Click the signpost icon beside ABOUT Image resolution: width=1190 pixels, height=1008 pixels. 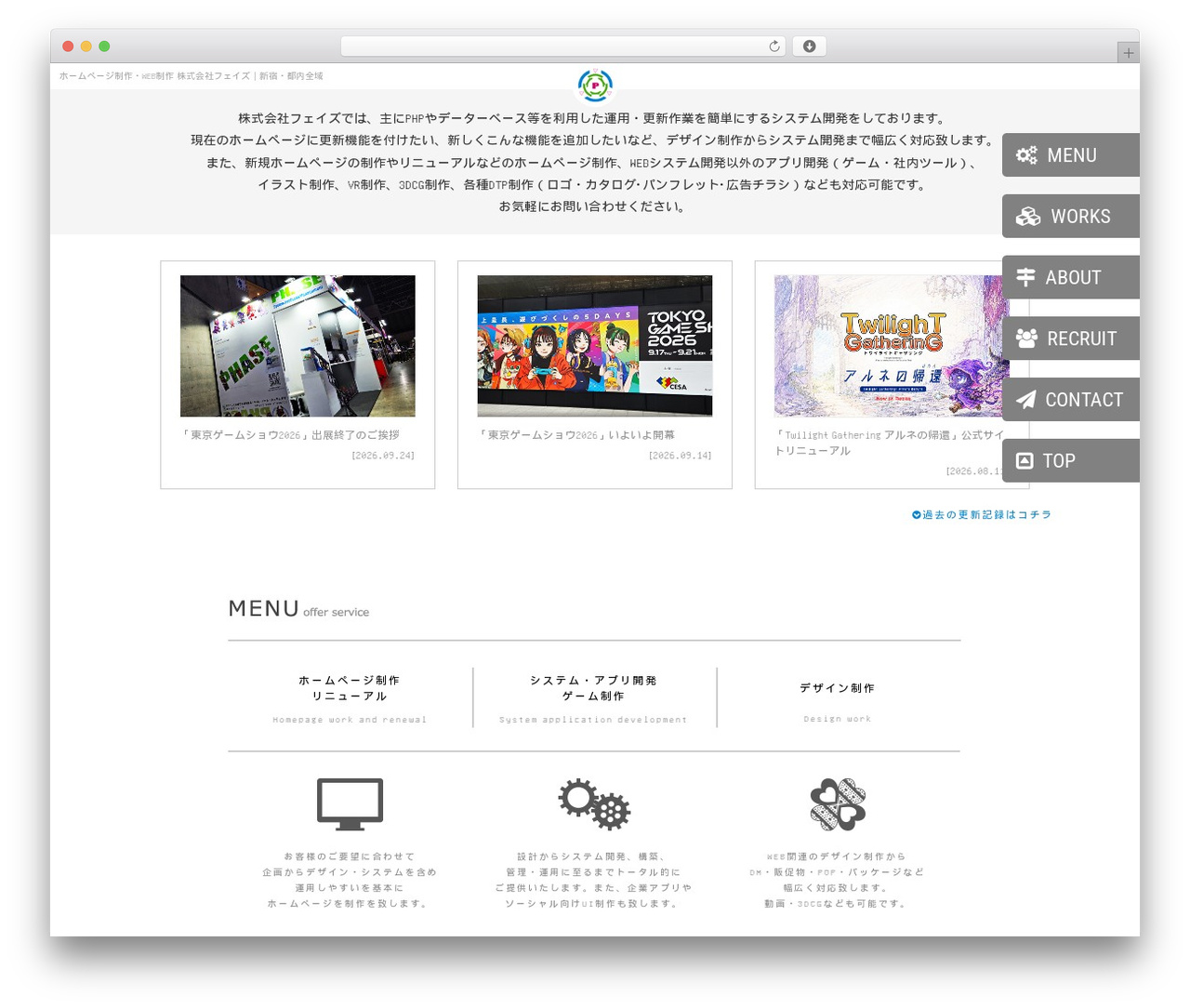pyautogui.click(x=1025, y=277)
